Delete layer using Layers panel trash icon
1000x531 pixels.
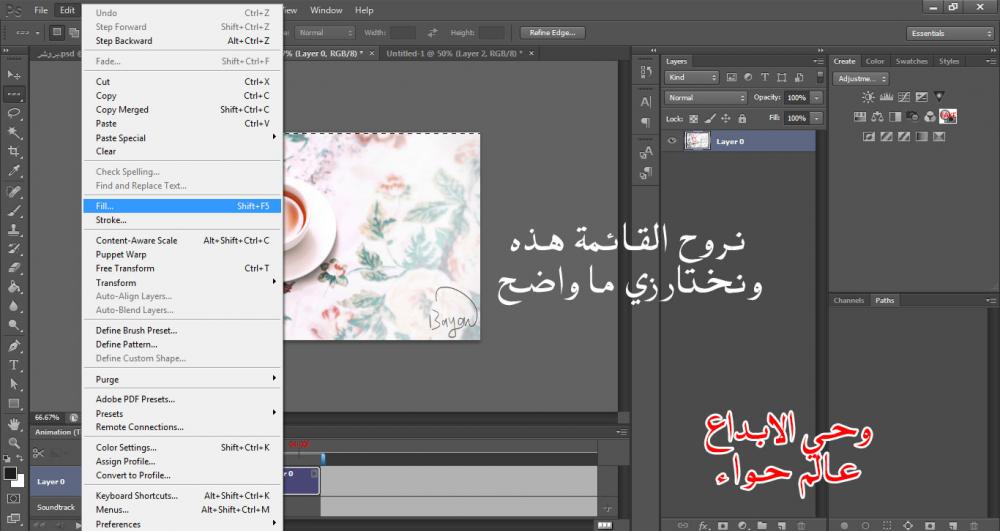pyautogui.click(x=801, y=524)
